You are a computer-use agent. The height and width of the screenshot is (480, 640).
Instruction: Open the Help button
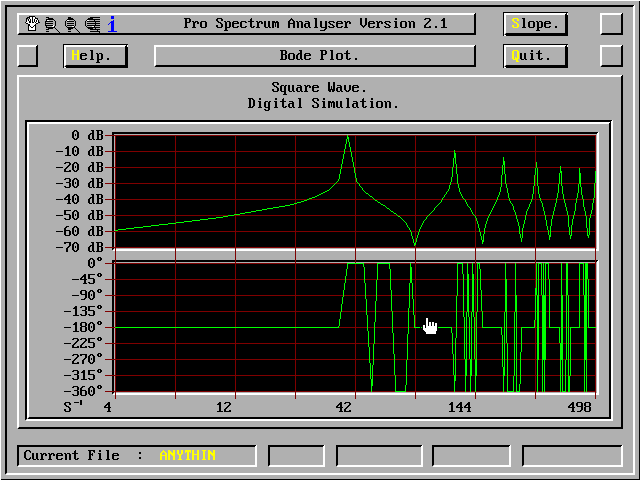[x=95, y=56]
